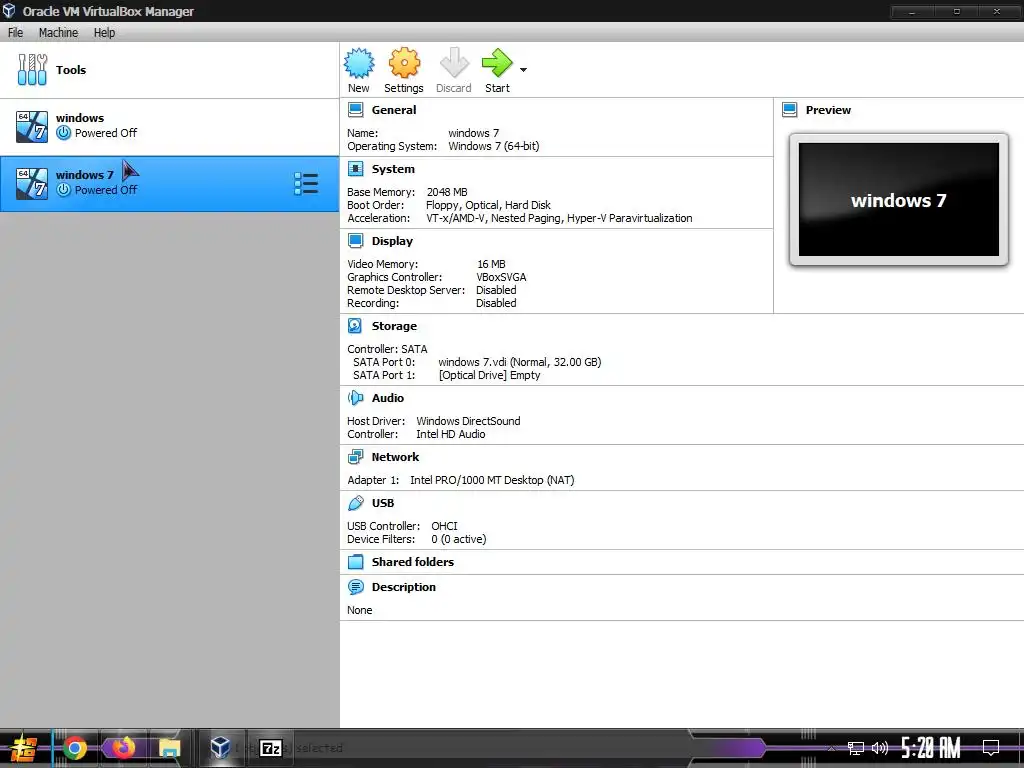
Task: Click the Audio section speaker icon
Action: coord(355,398)
